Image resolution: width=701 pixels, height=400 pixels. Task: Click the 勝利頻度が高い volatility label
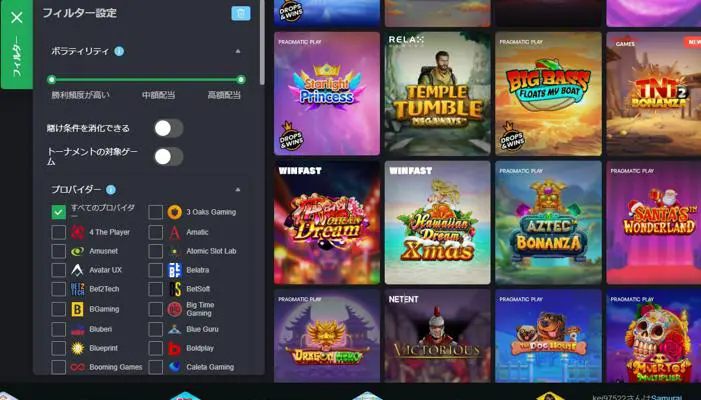pyautogui.click(x=80, y=95)
